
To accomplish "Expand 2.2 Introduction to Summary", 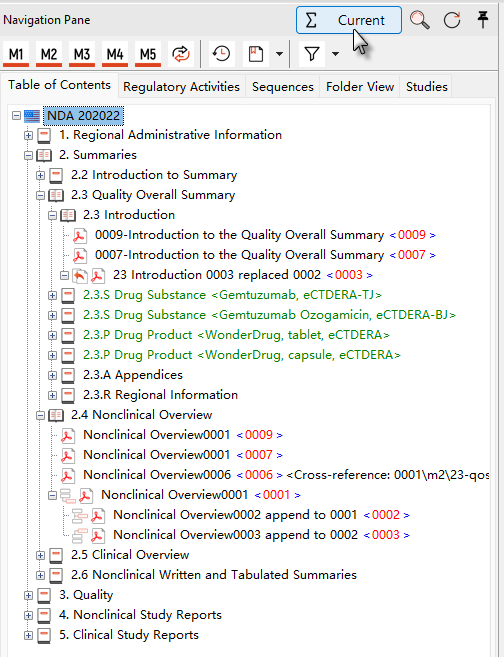I will click(x=40, y=176).
